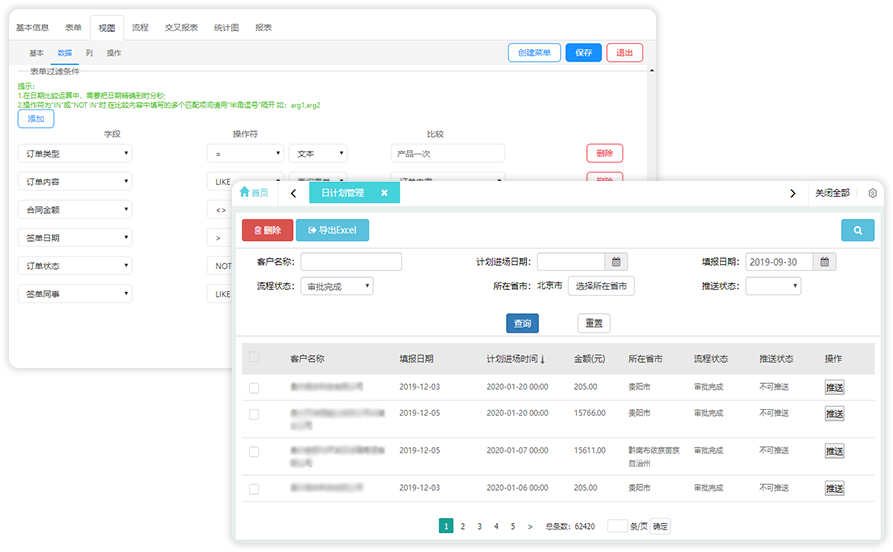The width and height of the screenshot is (893, 552).
Task: Click the teal magnifier search button
Action: click(857, 231)
